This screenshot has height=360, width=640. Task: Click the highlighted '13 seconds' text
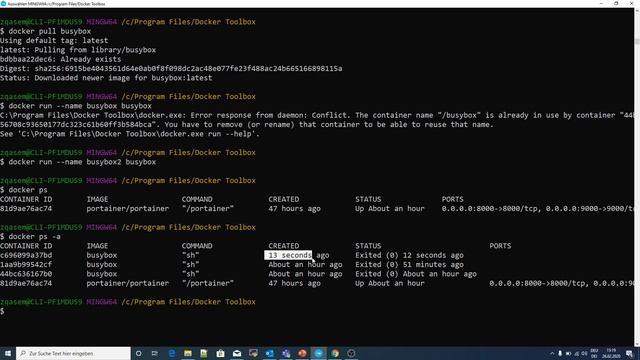tap(288, 255)
